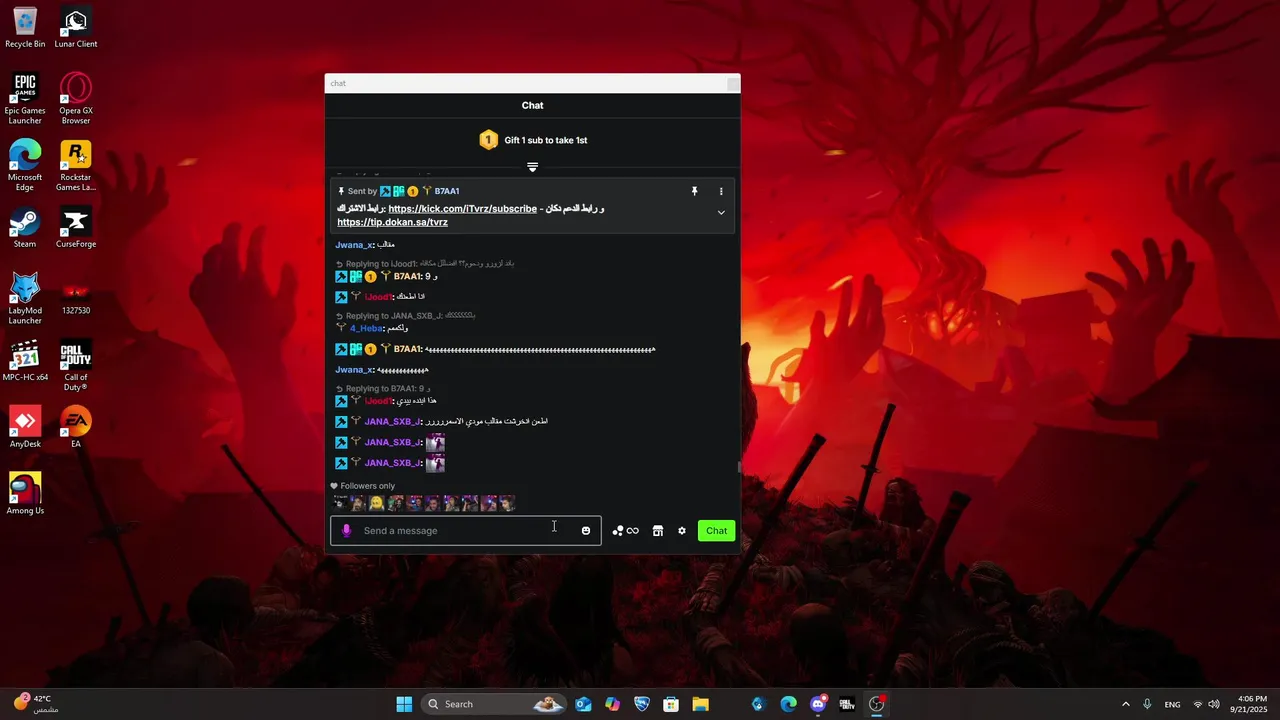
Task: Open Call of Duty taskbar icon
Action: (847, 704)
